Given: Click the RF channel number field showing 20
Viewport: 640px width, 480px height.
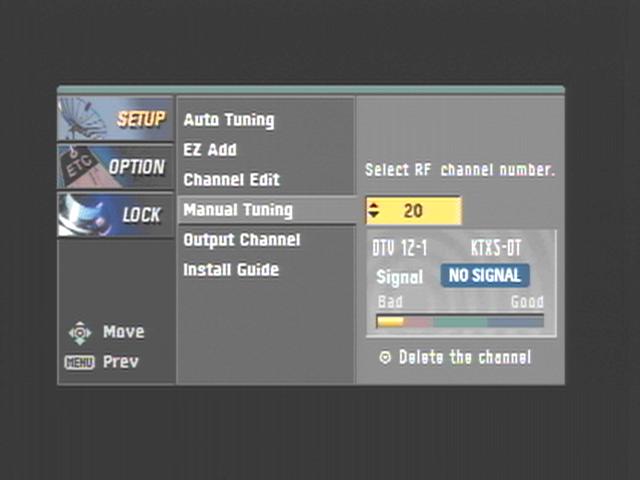Looking at the screenshot, I should click(x=413, y=211).
